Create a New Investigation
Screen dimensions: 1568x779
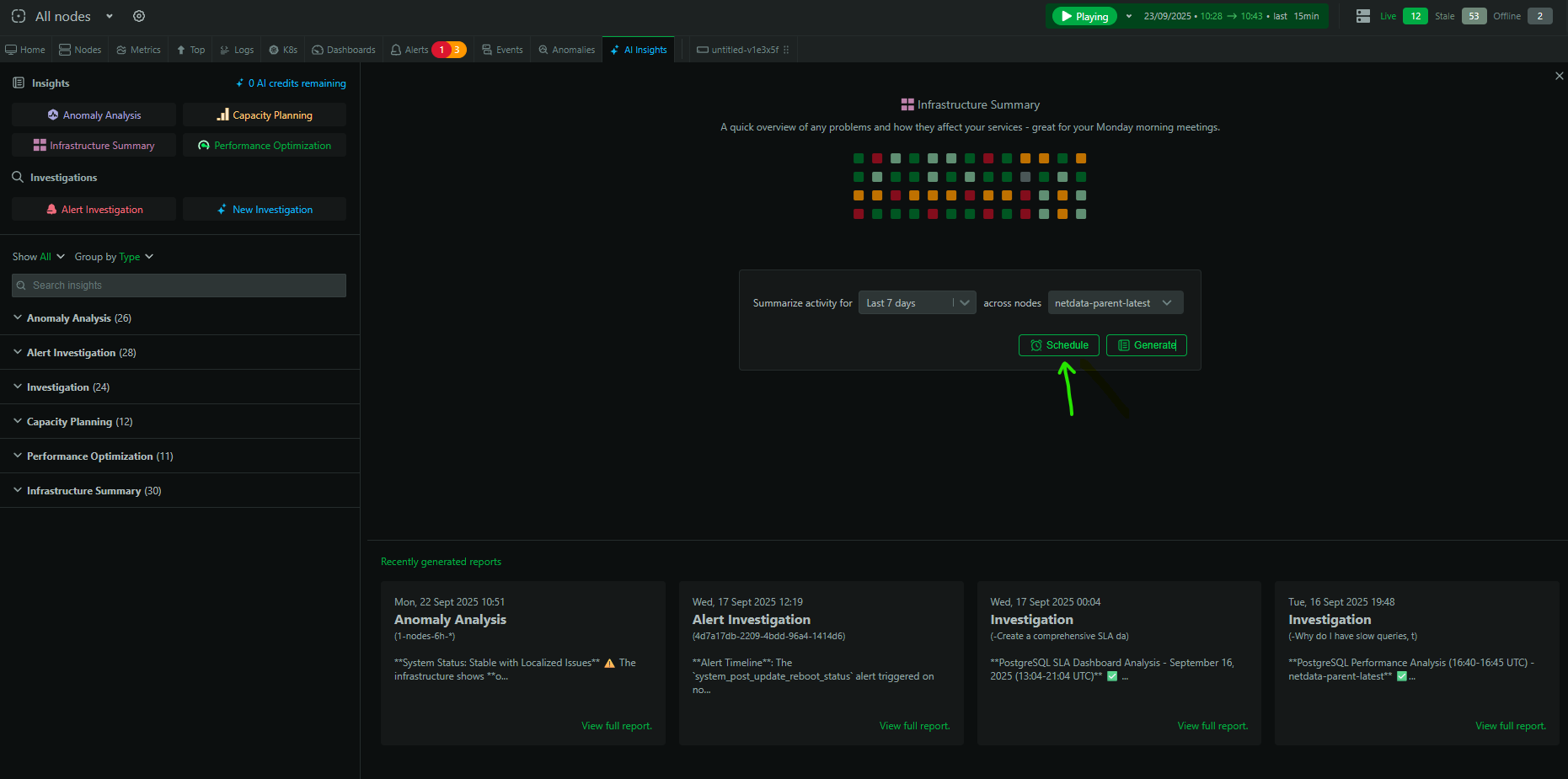pyautogui.click(x=264, y=210)
